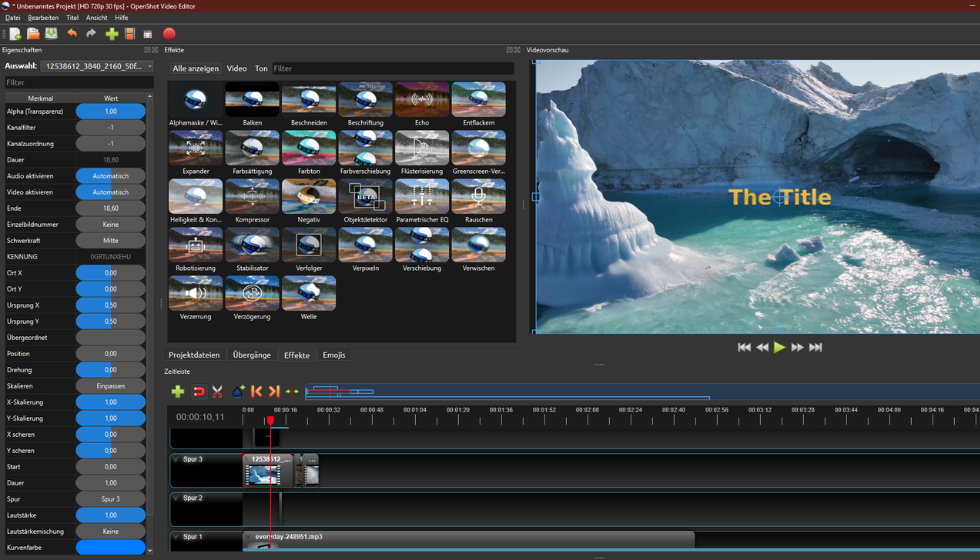
Task: Select the Beschneiden effect
Action: 309,99
